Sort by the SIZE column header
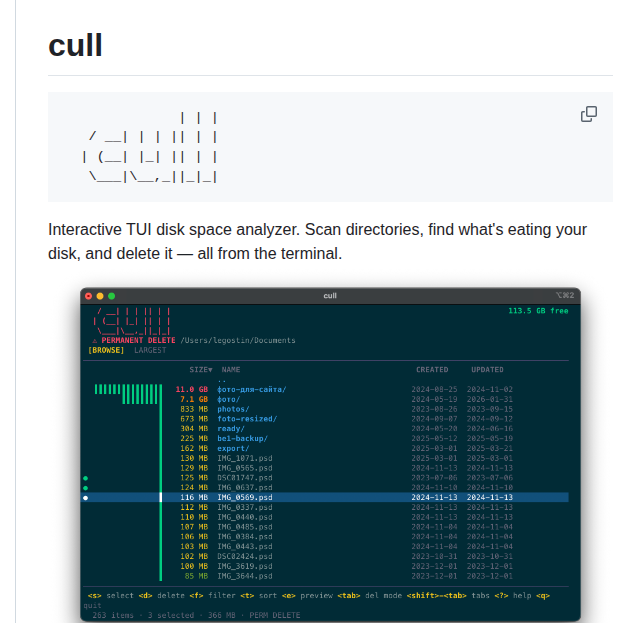 pos(200,370)
